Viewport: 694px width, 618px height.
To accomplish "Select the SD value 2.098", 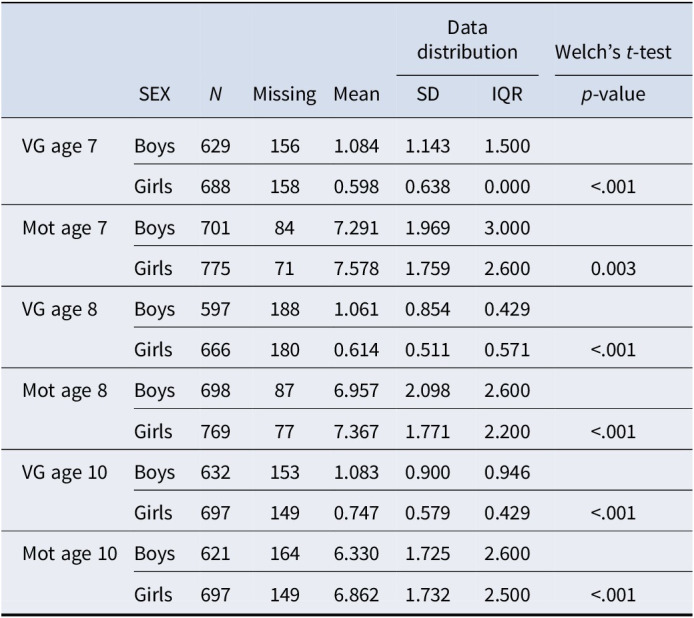I will (427, 391).
